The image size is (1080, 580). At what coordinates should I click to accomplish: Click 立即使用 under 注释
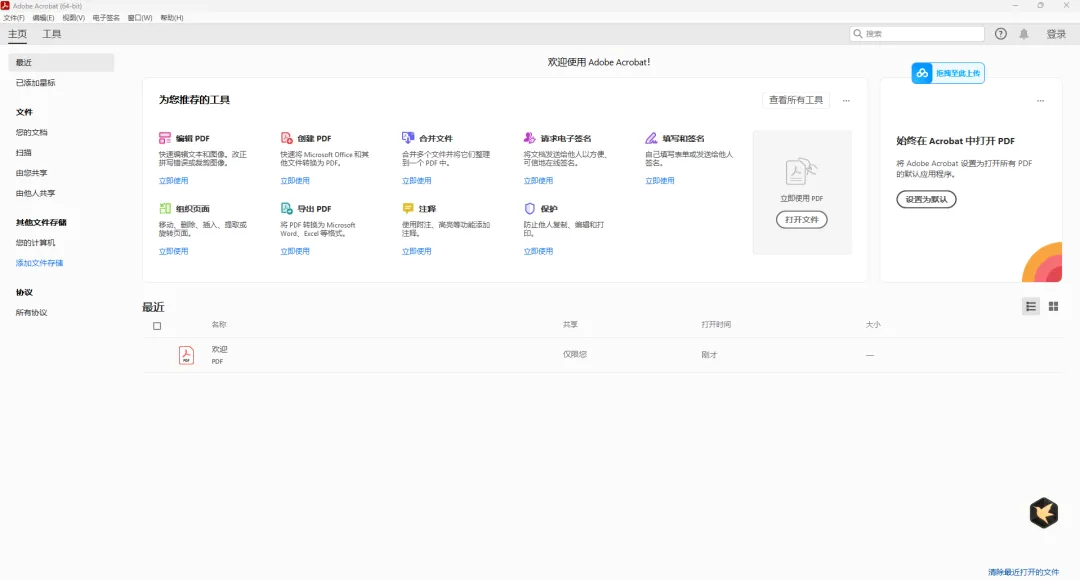[416, 251]
